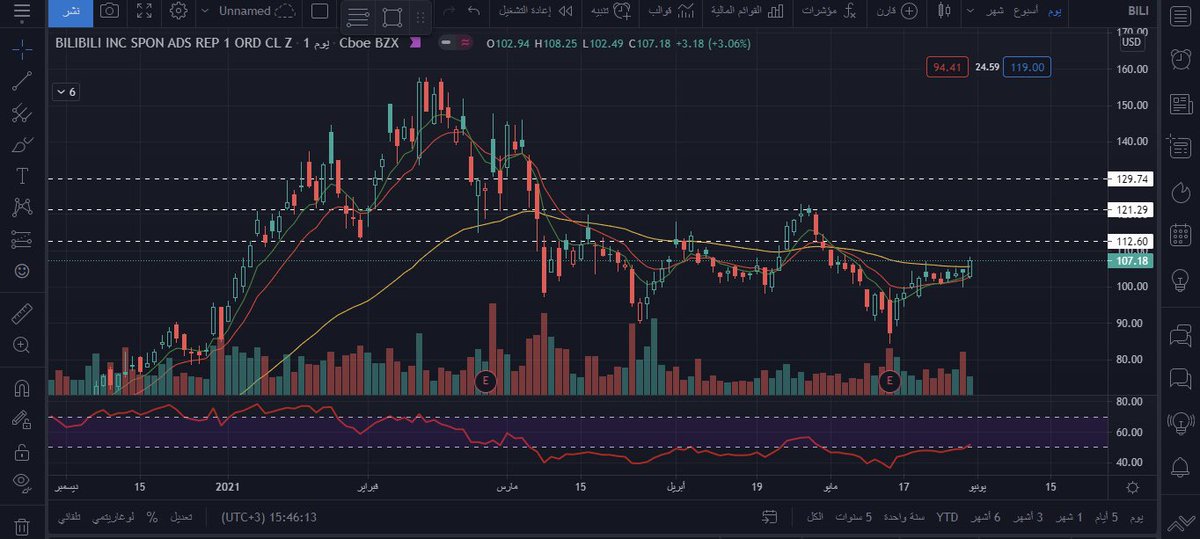Image resolution: width=1200 pixels, height=539 pixels.
Task: Toggle magnet mode
Action: click(x=22, y=388)
